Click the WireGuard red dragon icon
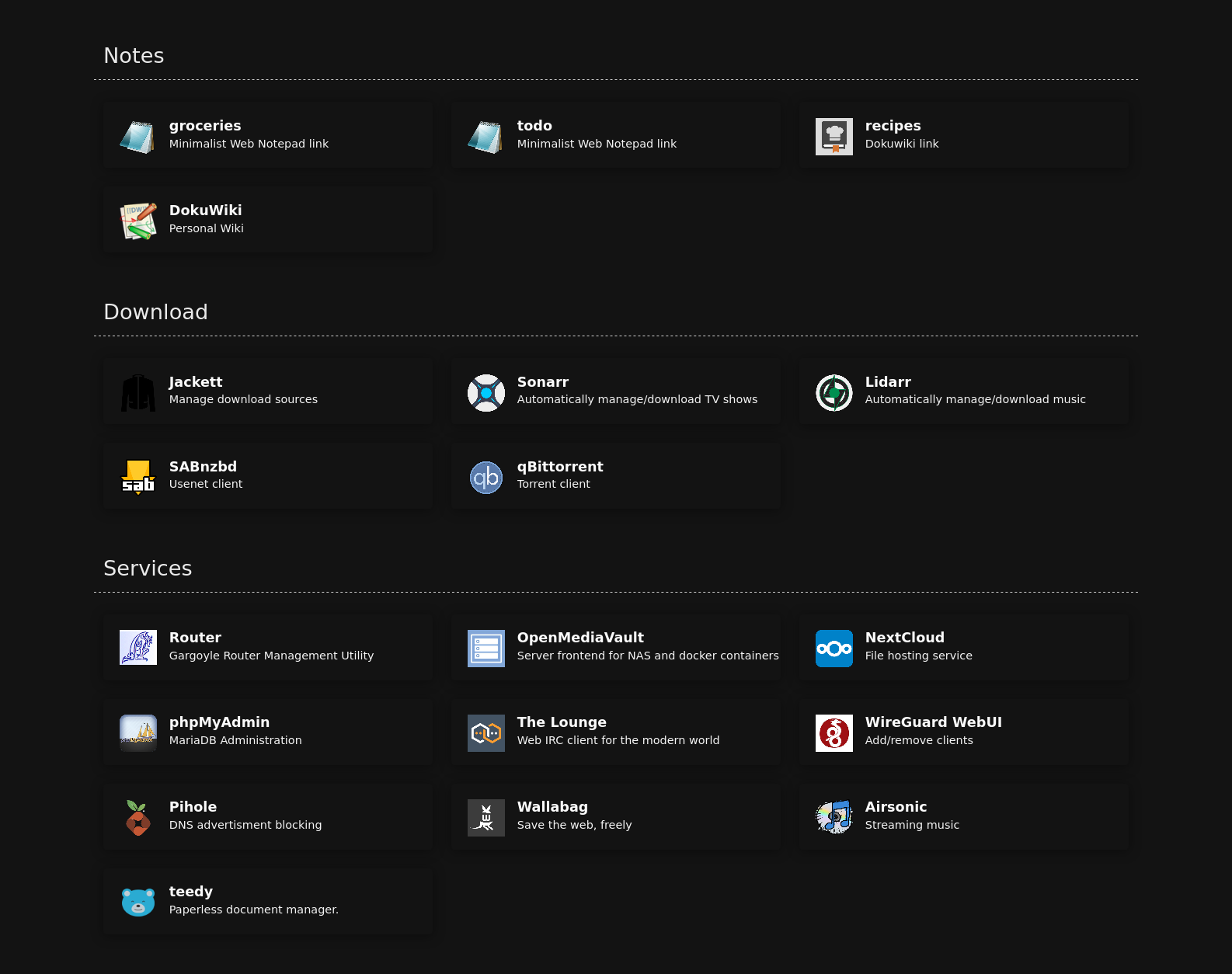Image resolution: width=1232 pixels, height=974 pixels. (x=834, y=733)
